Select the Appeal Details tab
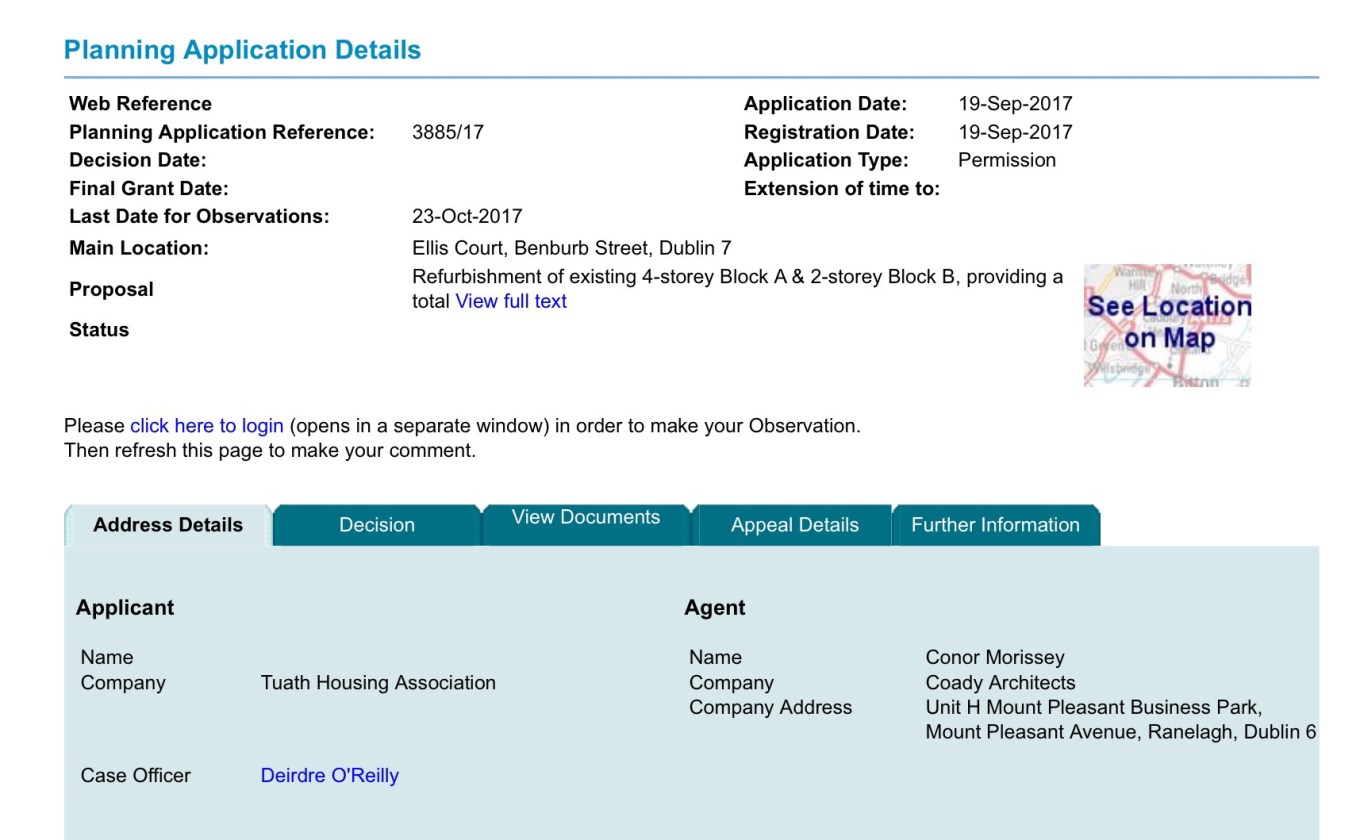The image size is (1360, 840). [794, 525]
